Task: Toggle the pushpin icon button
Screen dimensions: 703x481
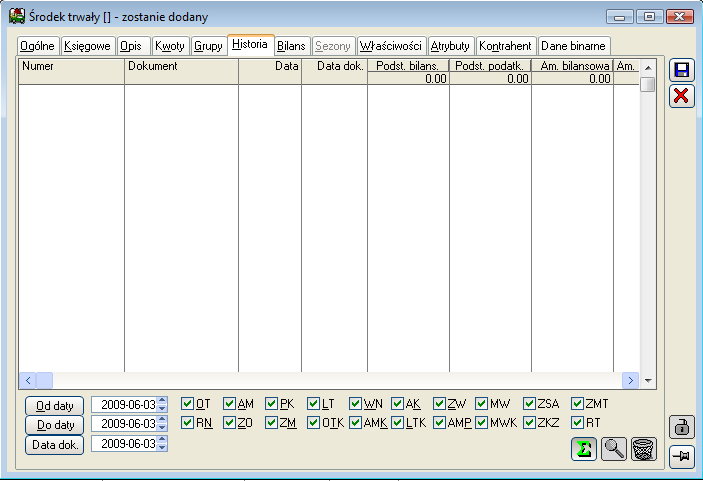Action: point(681,457)
